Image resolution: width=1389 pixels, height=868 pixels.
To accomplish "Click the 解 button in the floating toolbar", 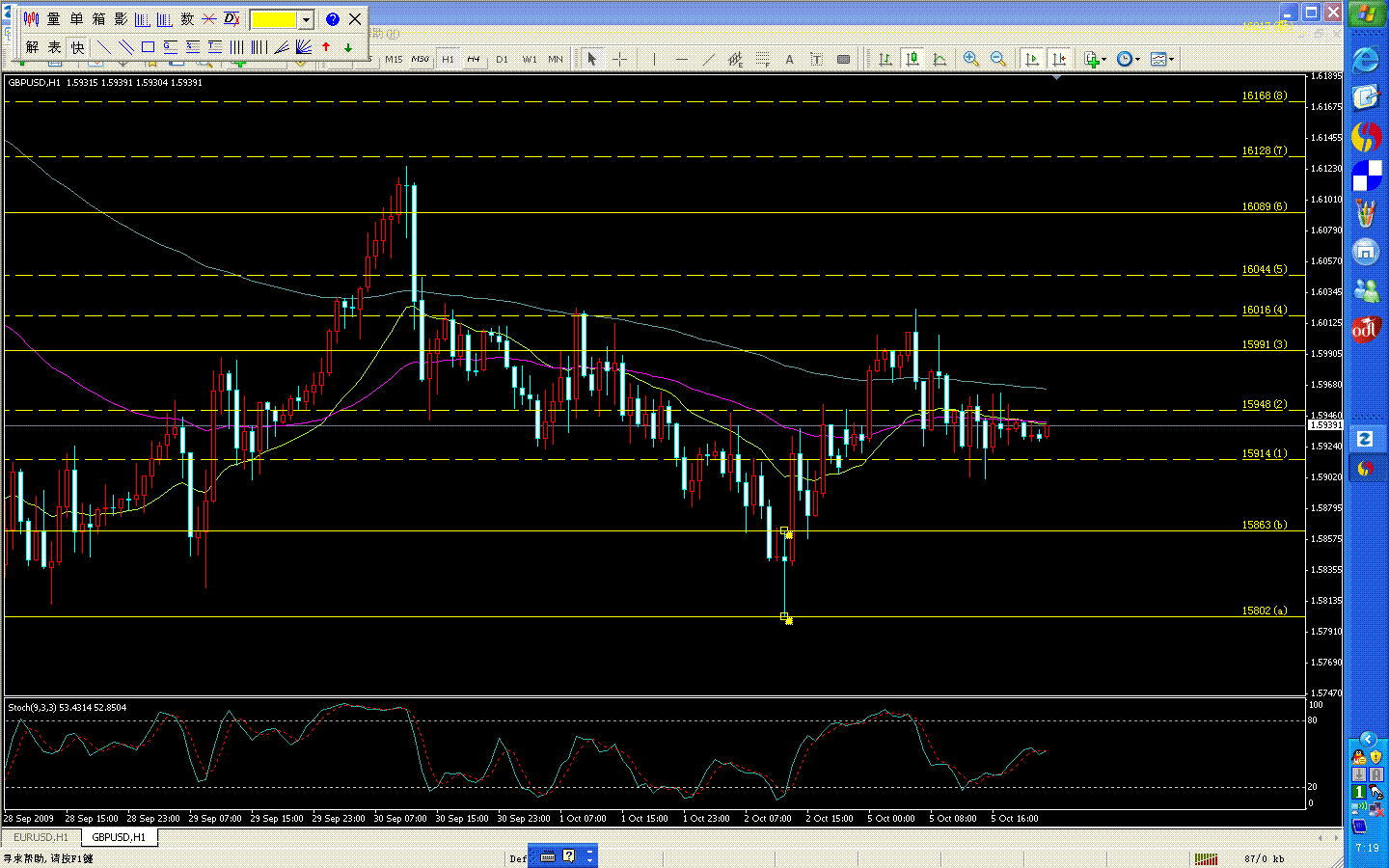I will point(33,46).
